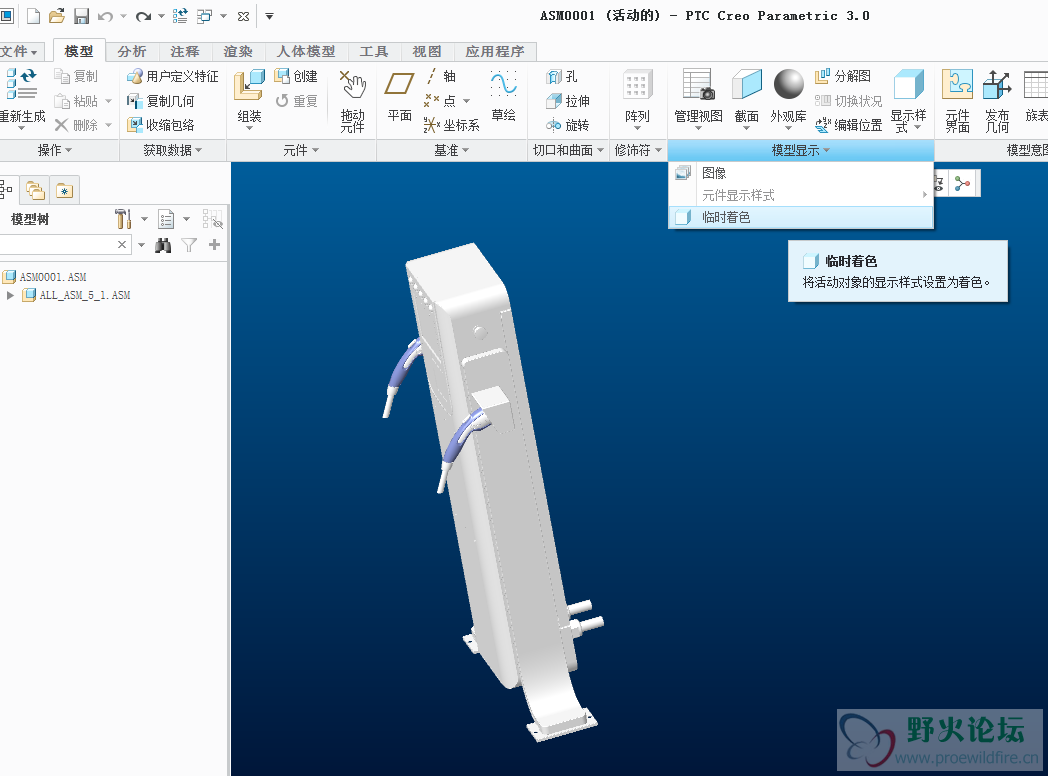Open the 人体模型 ribbon tab
This screenshot has width=1048, height=776.
coord(306,51)
